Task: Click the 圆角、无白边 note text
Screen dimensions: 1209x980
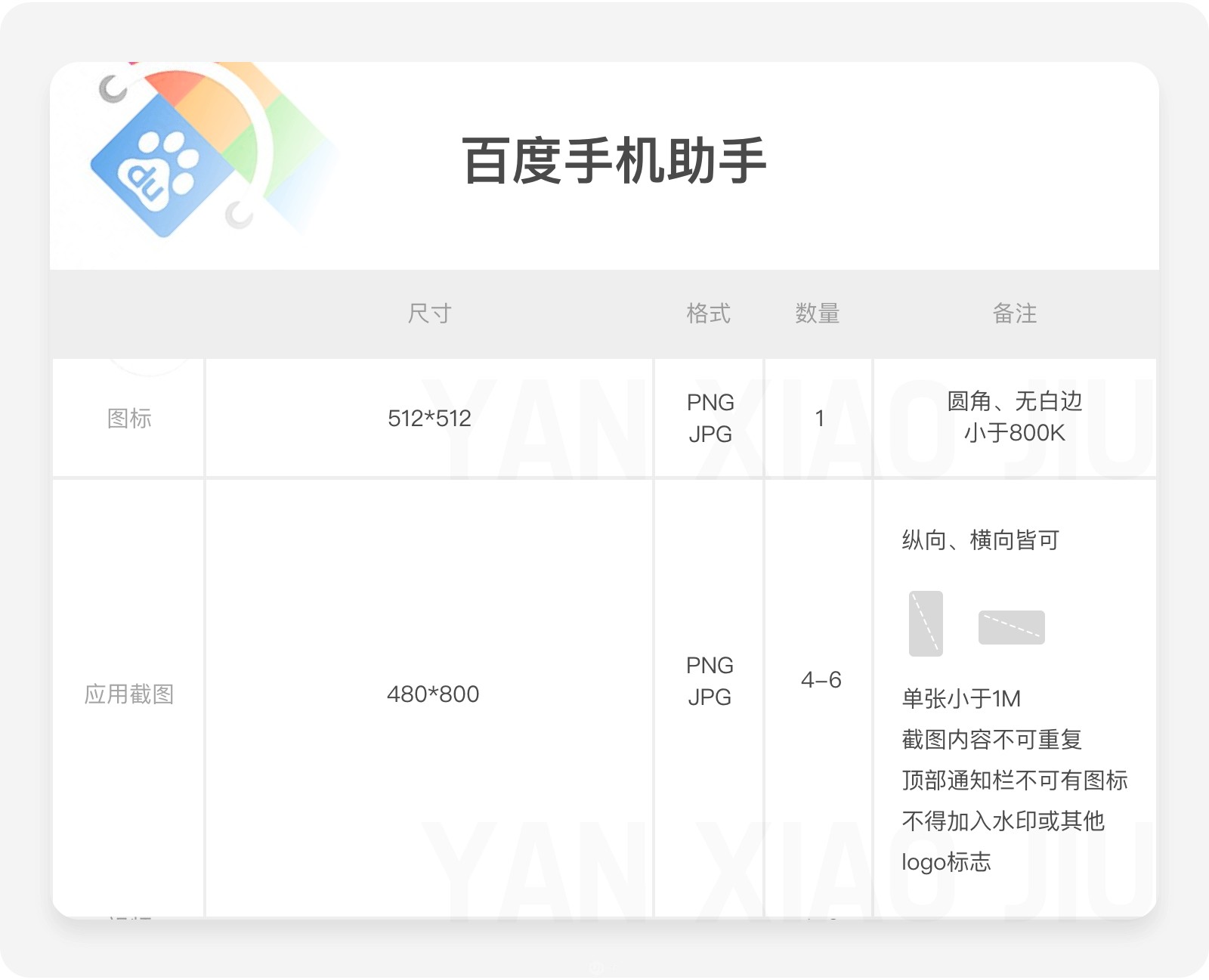Action: (1014, 401)
